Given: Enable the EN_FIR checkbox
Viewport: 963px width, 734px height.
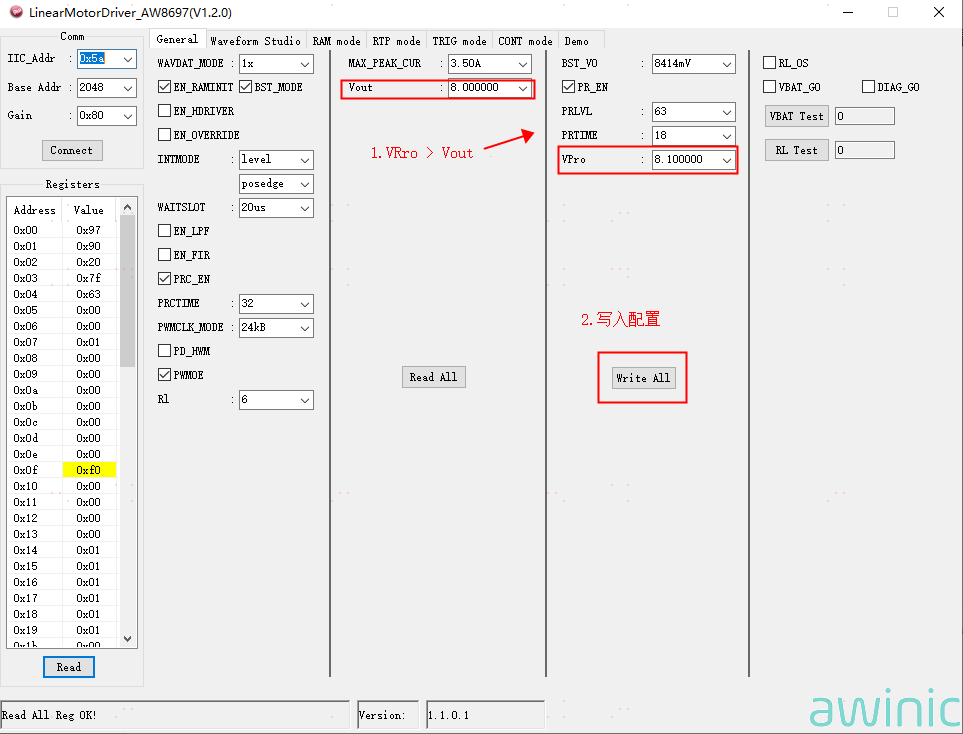Looking at the screenshot, I should click(x=164, y=254).
